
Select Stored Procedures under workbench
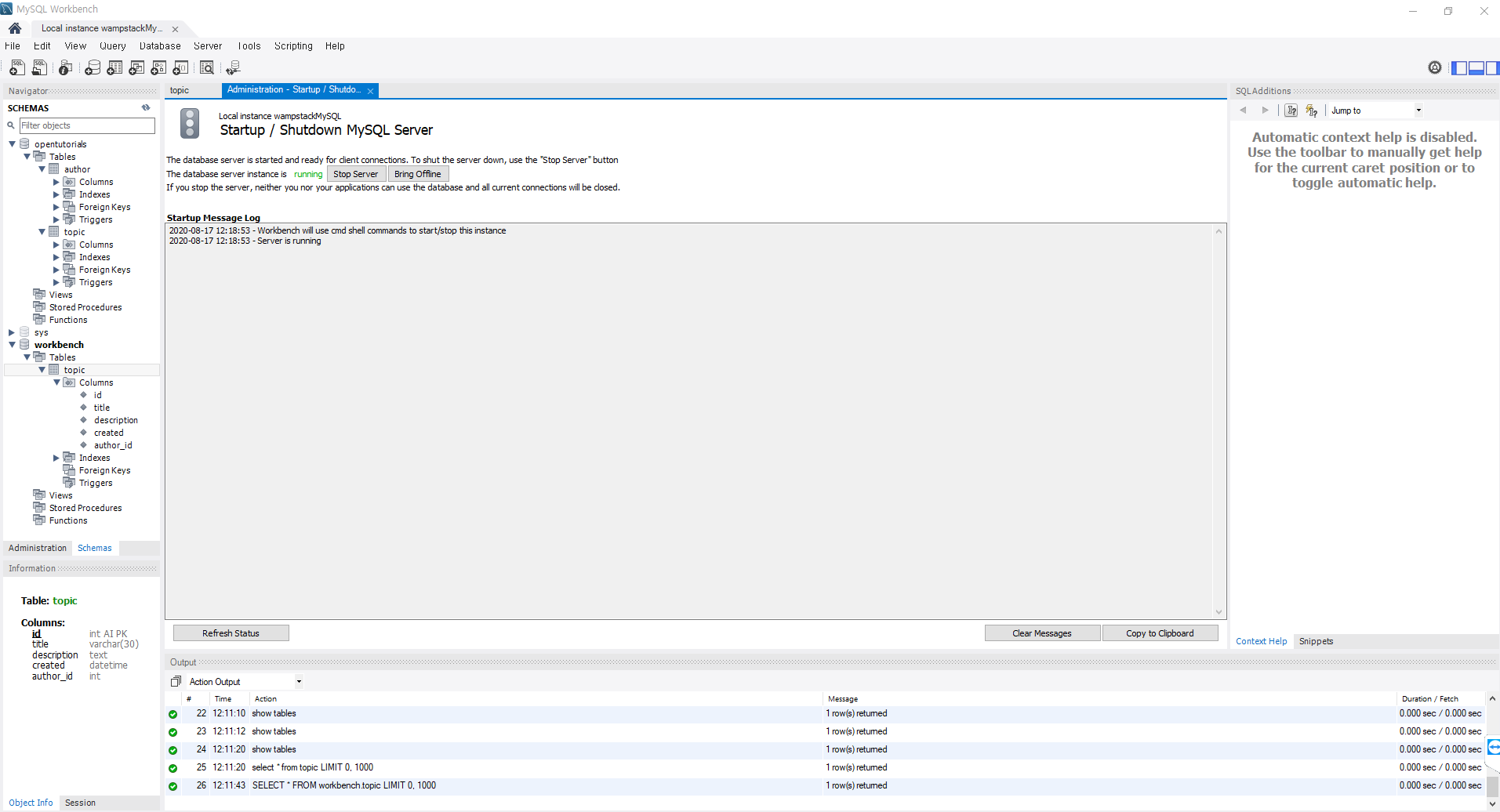pos(85,508)
